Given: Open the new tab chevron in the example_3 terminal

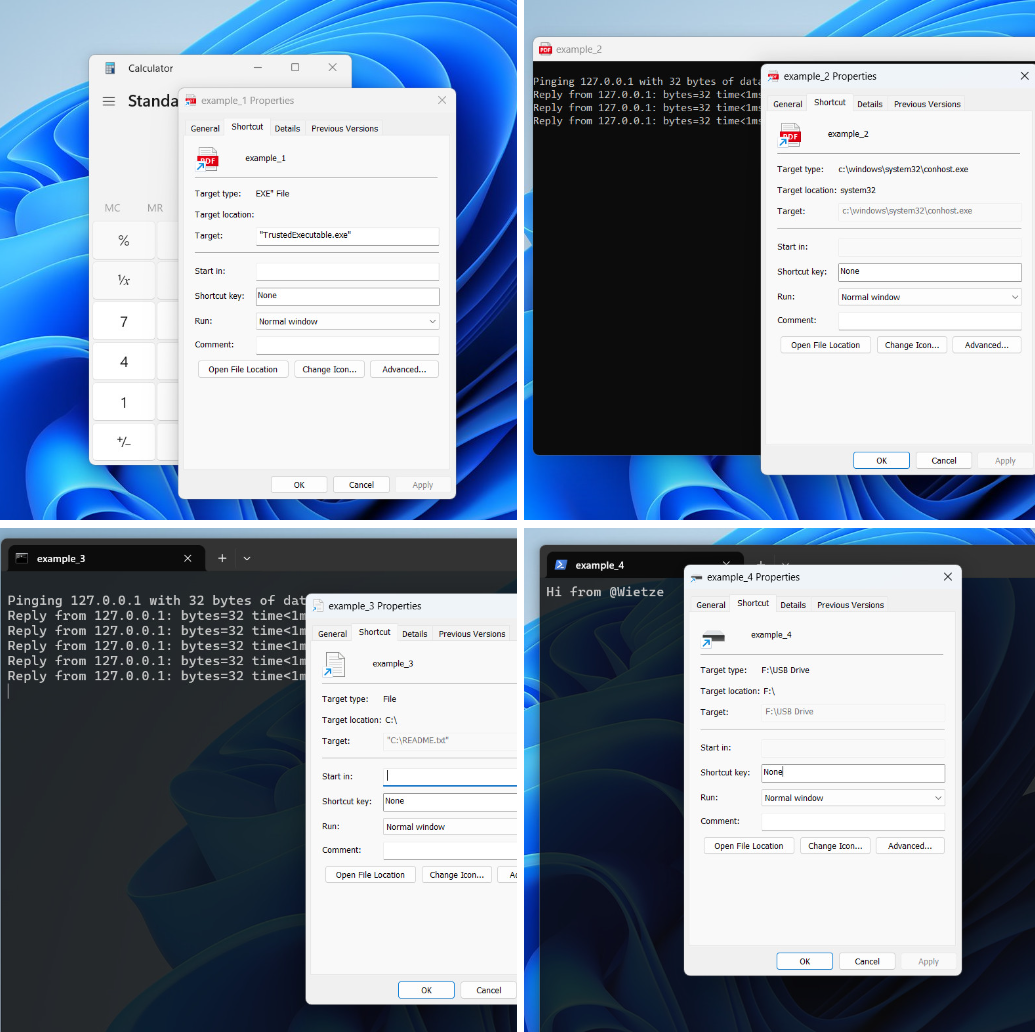Looking at the screenshot, I should (246, 558).
